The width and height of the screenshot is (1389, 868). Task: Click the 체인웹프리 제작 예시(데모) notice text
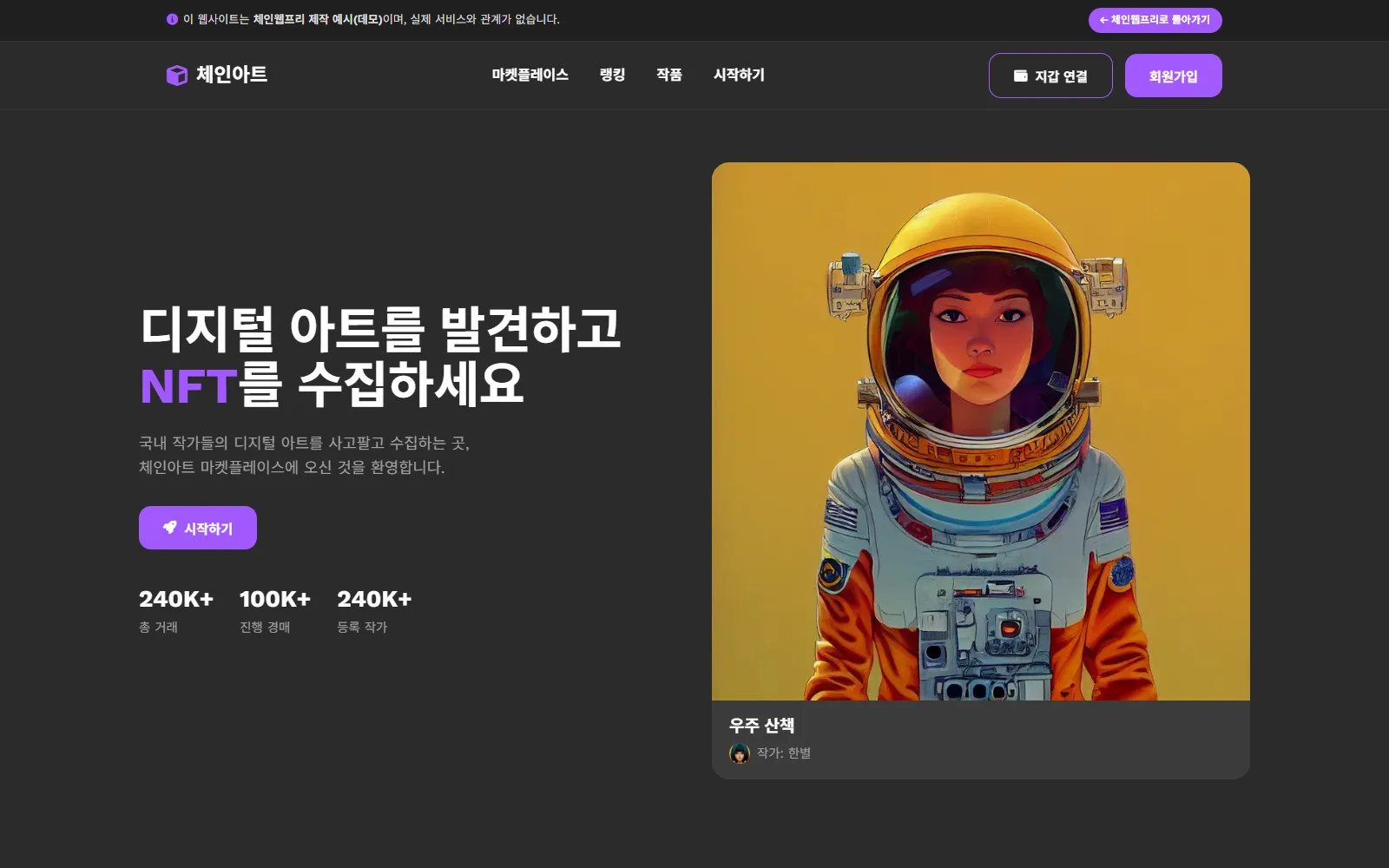(x=318, y=19)
